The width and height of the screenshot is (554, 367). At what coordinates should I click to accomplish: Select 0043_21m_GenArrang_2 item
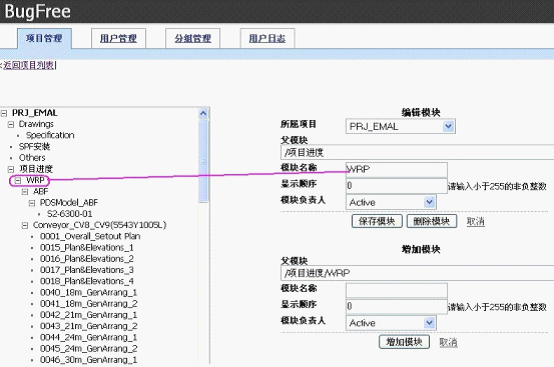[89, 326]
